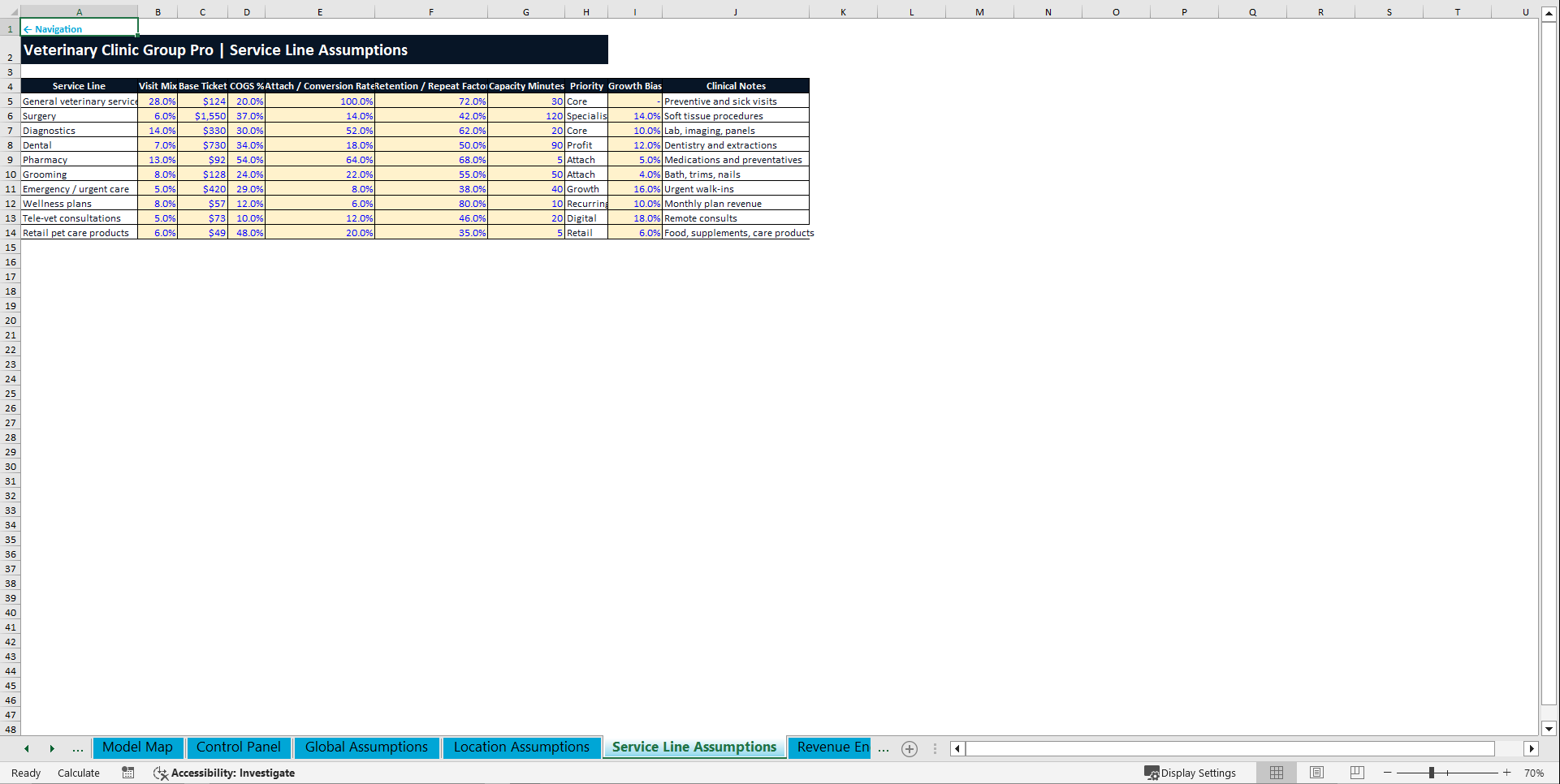Select 'Preventive and sick visits' note

736,101
